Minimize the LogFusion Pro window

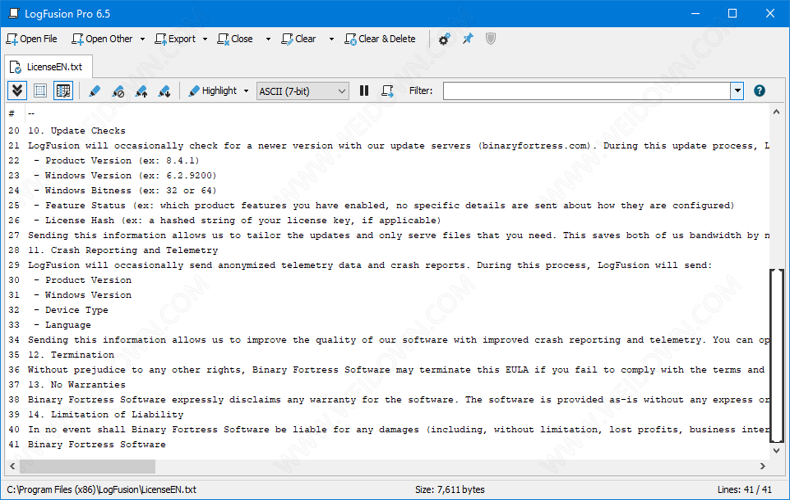pyautogui.click(x=695, y=14)
